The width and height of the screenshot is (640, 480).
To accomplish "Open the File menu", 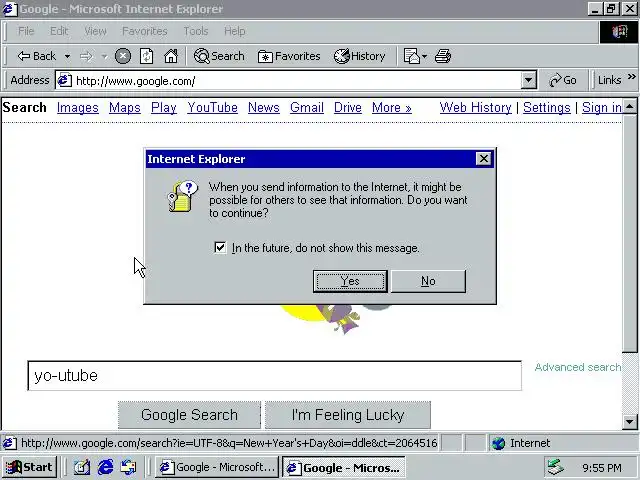I will (x=26, y=31).
